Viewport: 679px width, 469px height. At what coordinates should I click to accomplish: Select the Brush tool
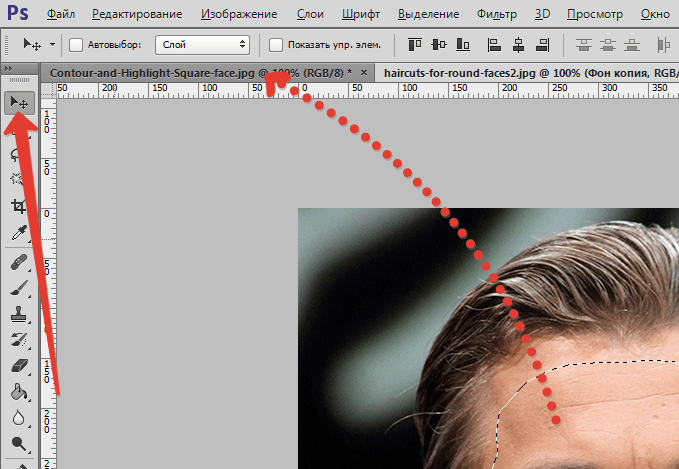(19, 288)
